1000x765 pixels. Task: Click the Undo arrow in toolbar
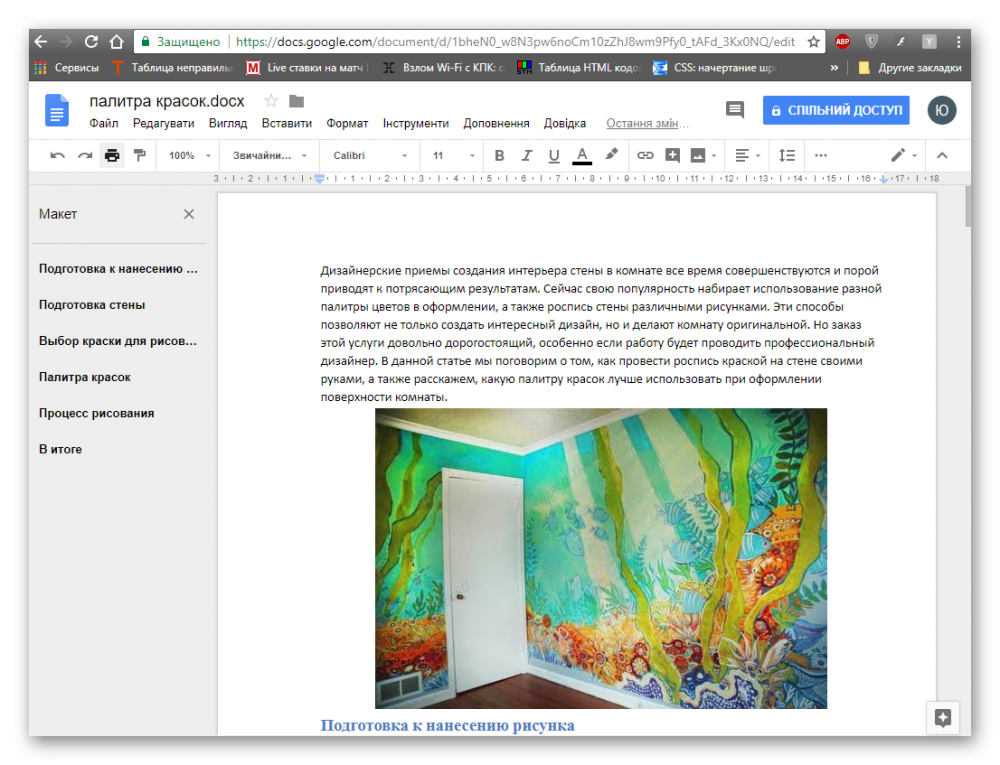[58, 156]
